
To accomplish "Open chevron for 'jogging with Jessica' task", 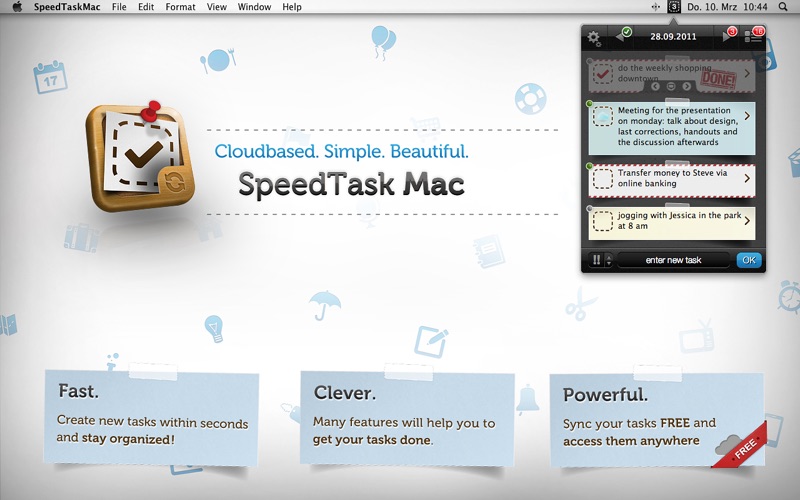I will tap(746, 221).
